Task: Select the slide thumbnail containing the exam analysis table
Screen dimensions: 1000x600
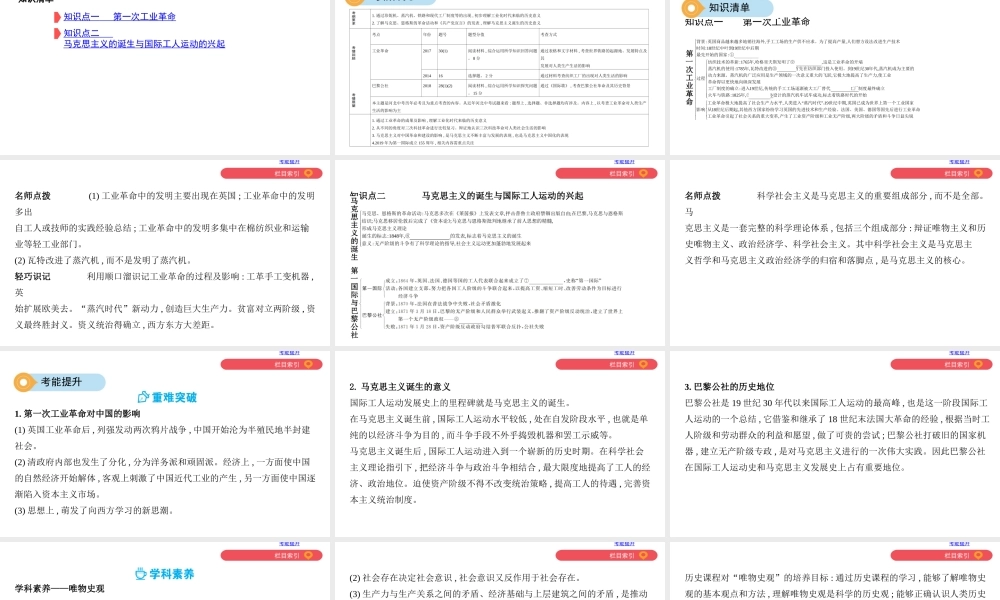Action: (x=499, y=77)
